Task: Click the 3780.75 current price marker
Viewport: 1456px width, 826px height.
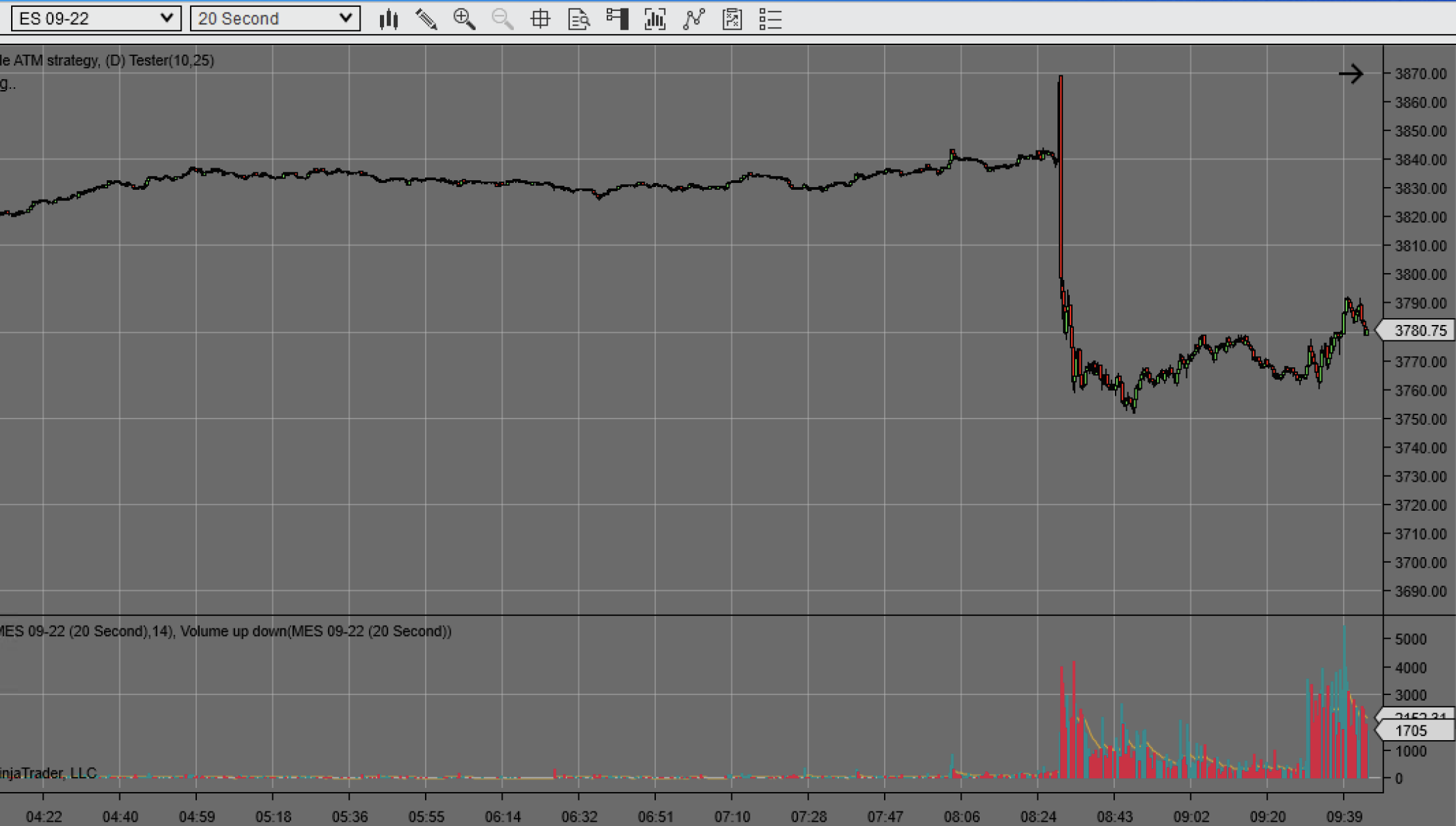Action: coord(1419,331)
